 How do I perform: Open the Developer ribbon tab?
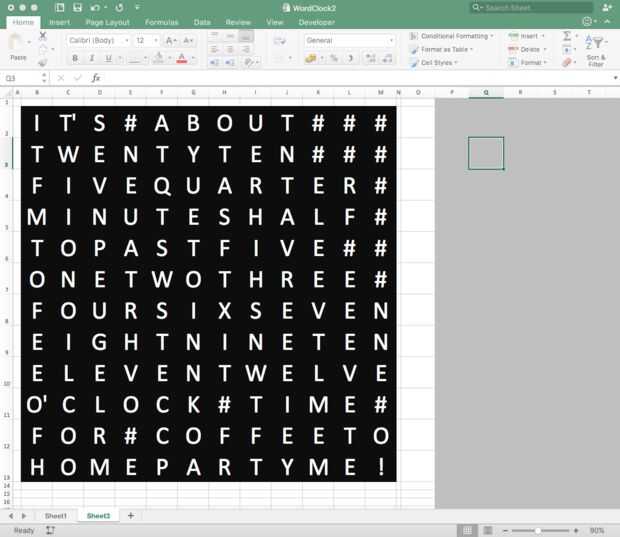click(317, 22)
